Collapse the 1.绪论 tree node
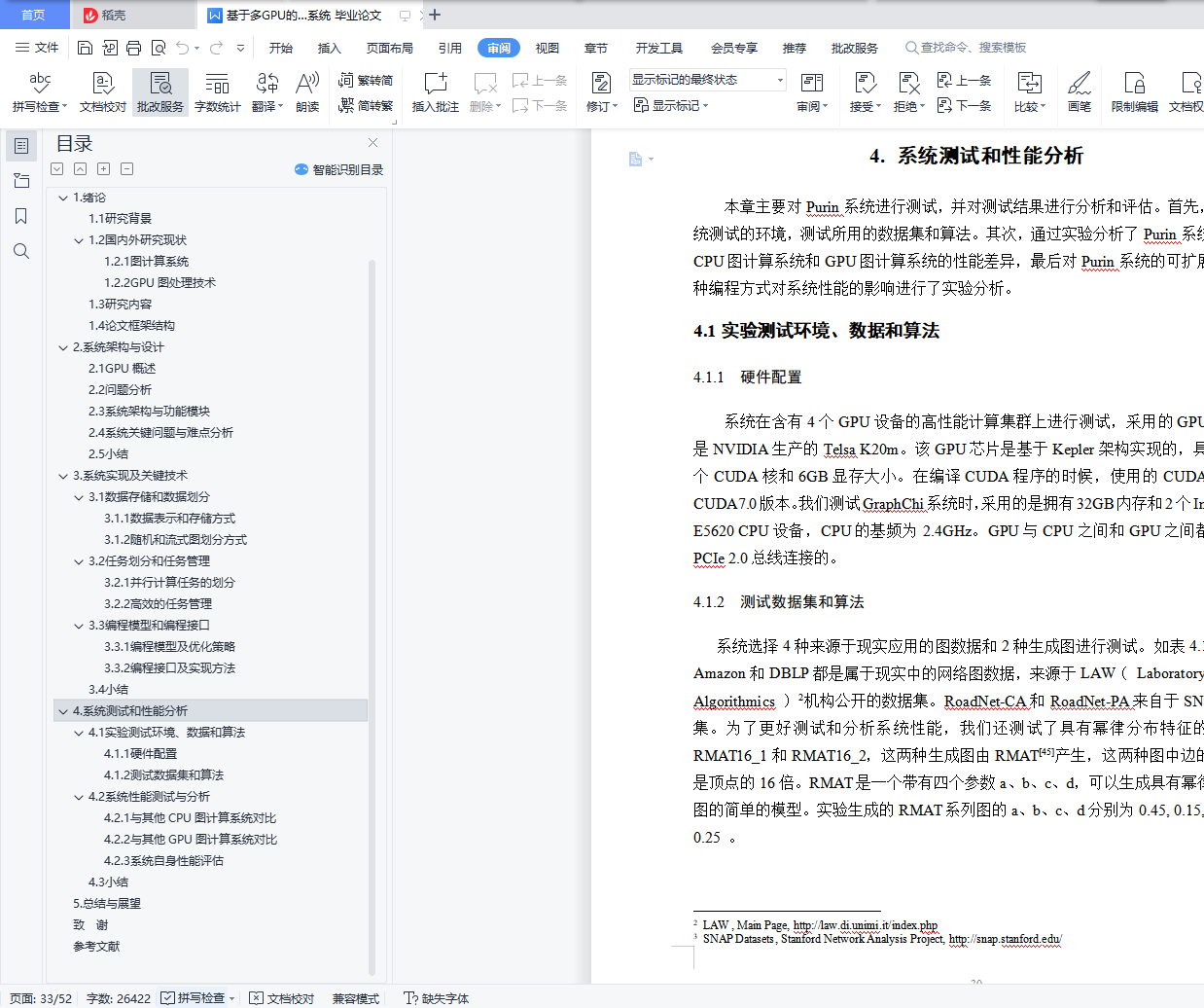Viewport: 1204px width, 1008px height. tap(63, 198)
